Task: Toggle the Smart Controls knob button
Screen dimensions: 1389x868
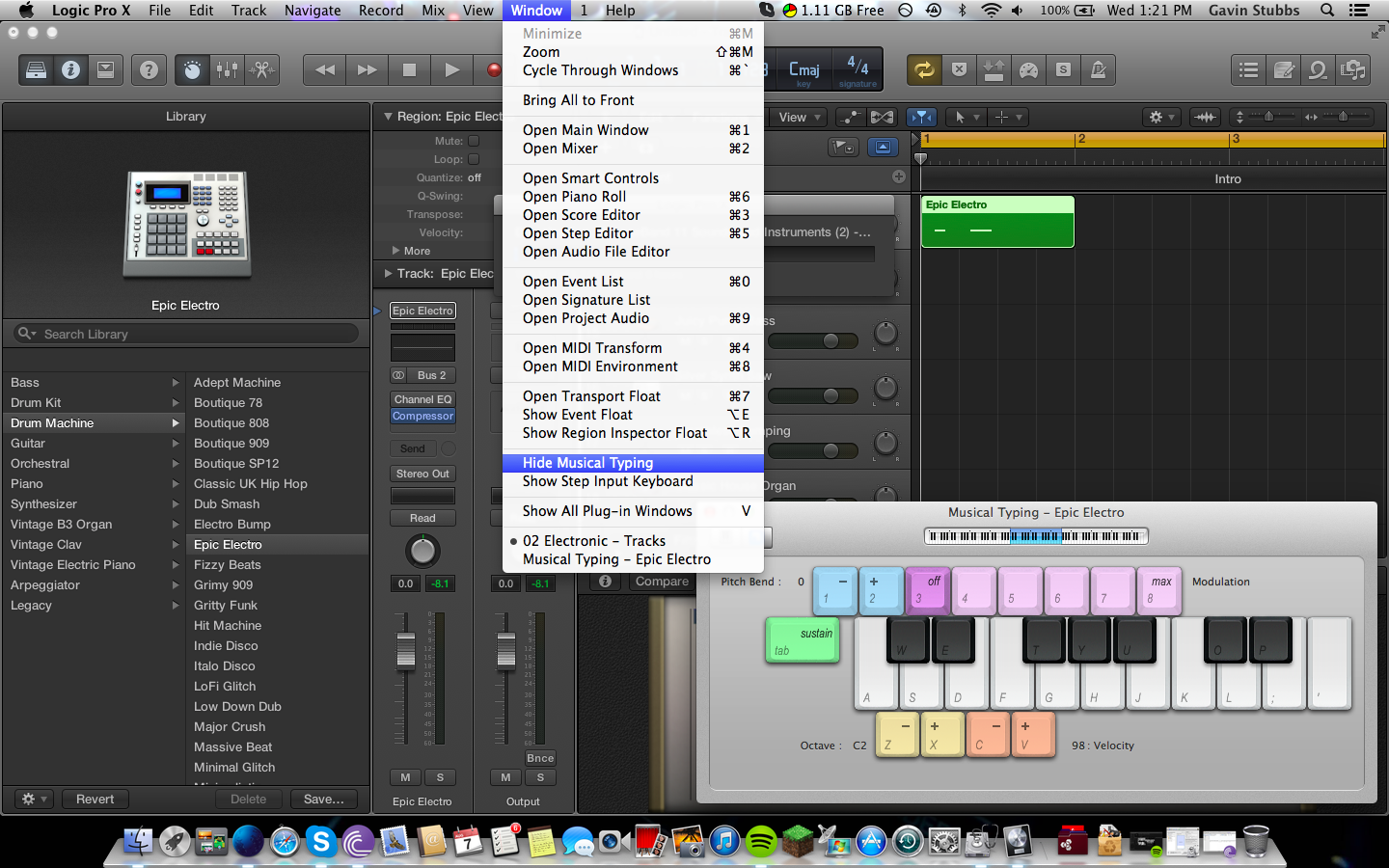Action: (x=192, y=69)
